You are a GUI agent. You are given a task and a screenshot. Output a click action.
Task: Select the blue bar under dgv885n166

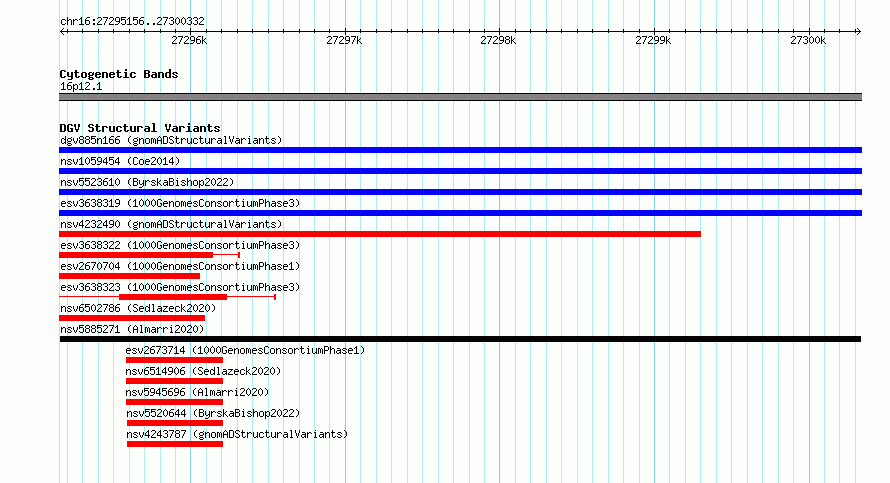click(460, 150)
